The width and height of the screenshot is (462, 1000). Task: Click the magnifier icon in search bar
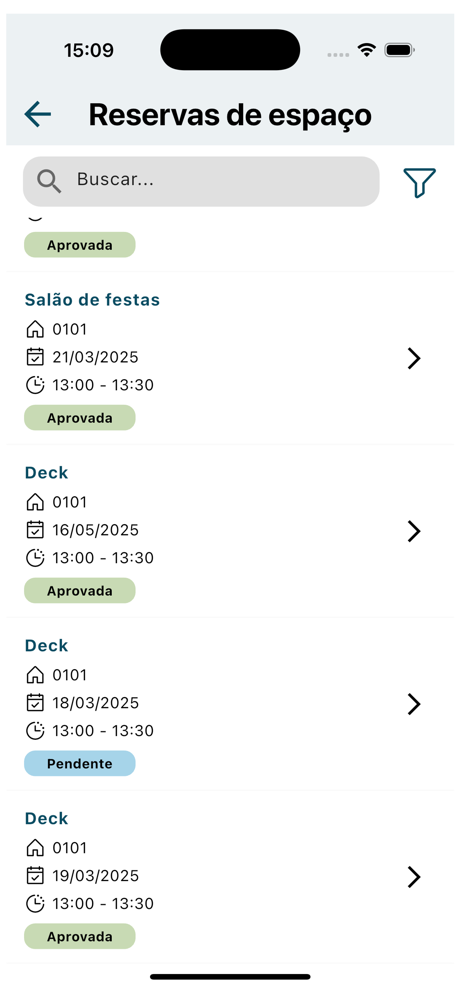click(x=49, y=181)
